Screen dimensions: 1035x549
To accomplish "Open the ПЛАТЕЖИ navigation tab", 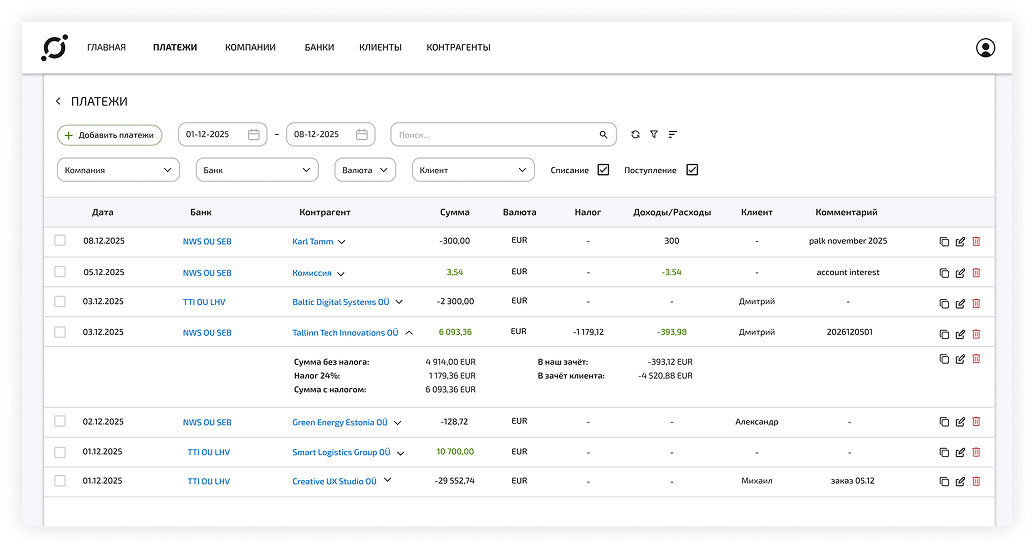I will pos(175,48).
